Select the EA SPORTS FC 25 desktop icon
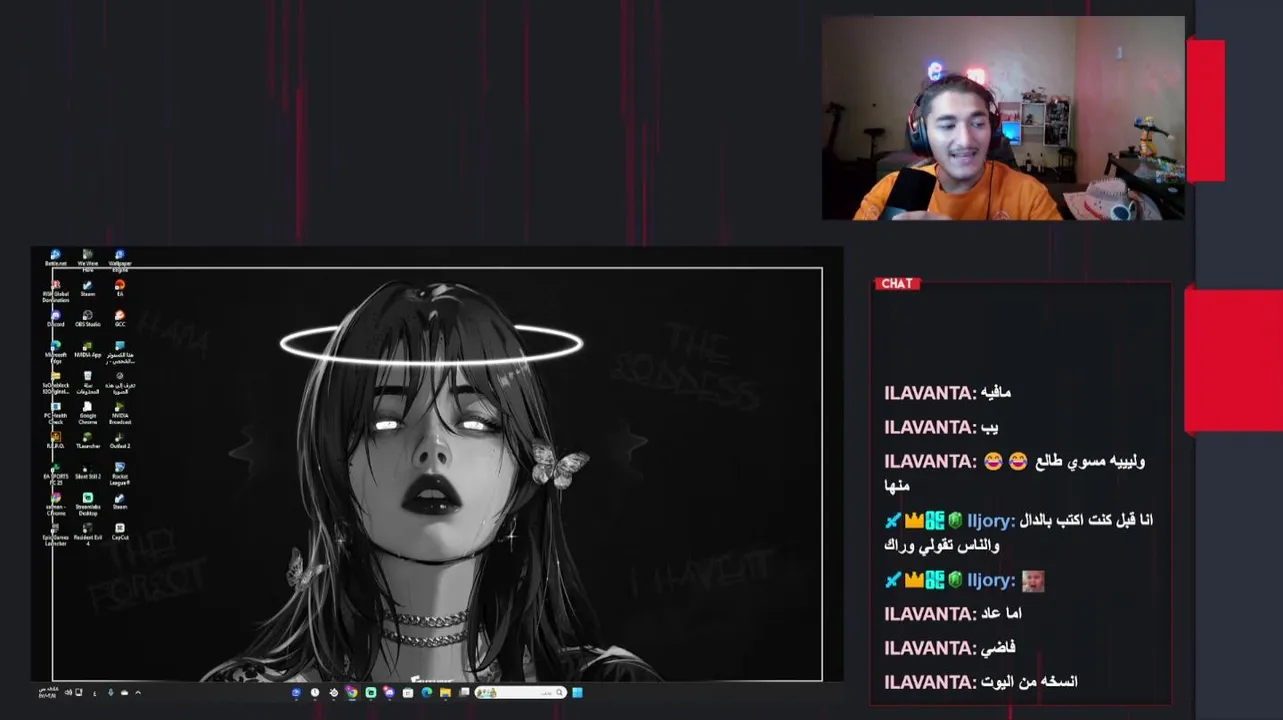 (55, 473)
